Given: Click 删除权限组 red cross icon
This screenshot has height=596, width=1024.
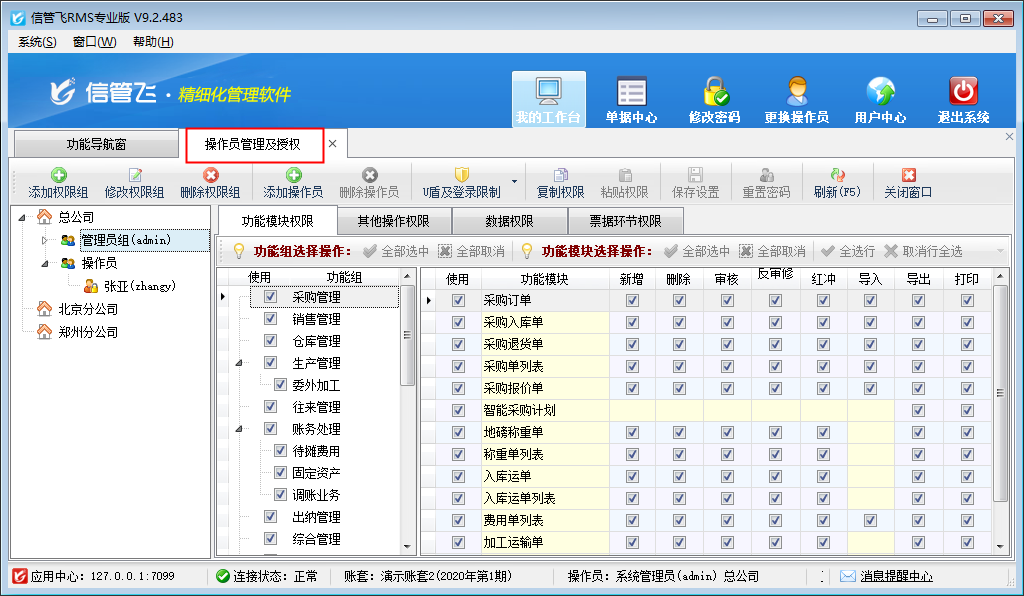Looking at the screenshot, I should point(210,175).
